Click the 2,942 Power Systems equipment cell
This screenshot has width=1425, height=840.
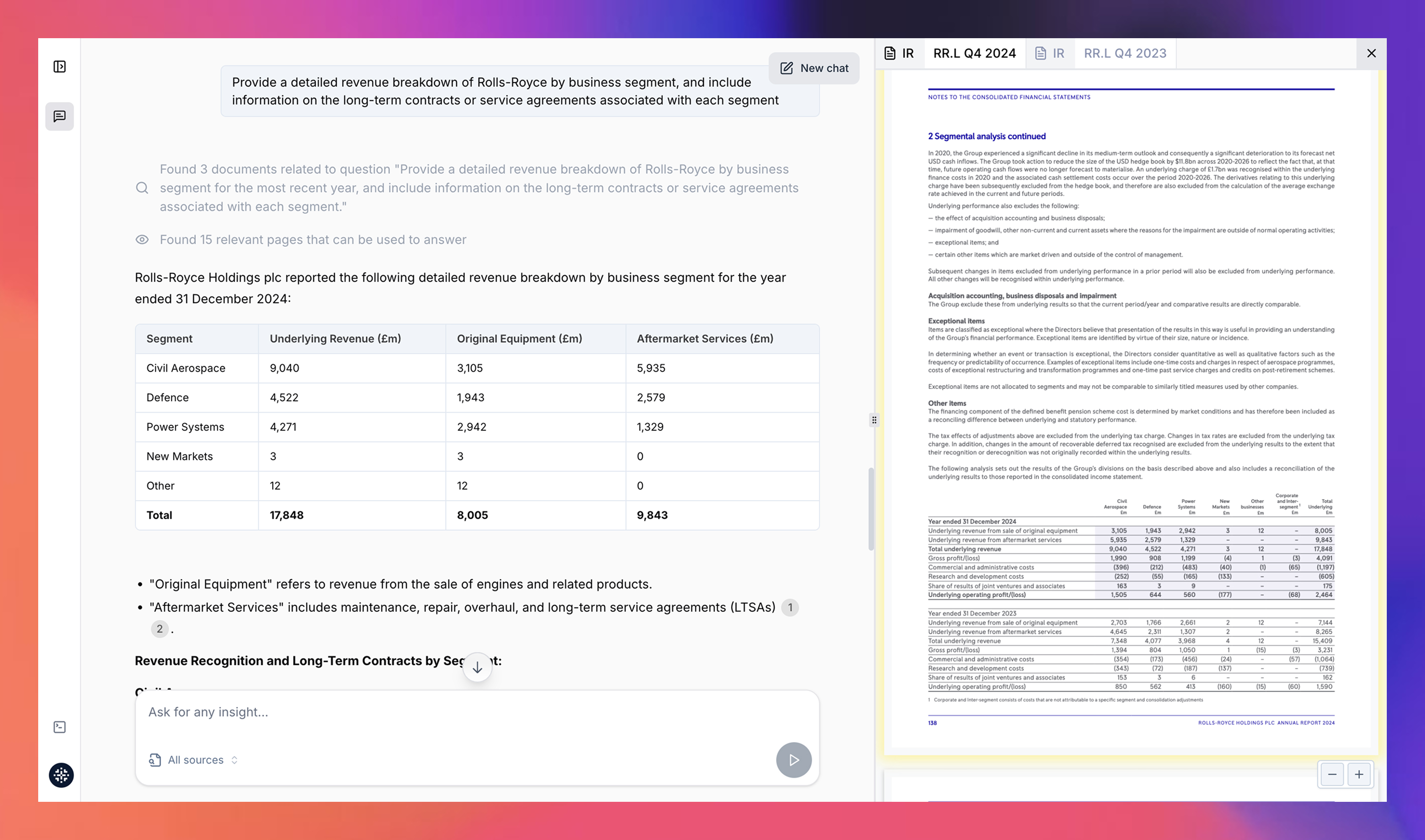(535, 427)
